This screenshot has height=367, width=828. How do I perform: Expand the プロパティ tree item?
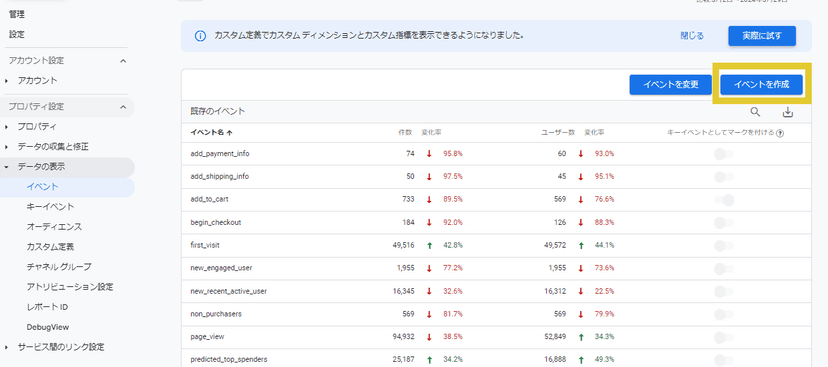point(6,127)
